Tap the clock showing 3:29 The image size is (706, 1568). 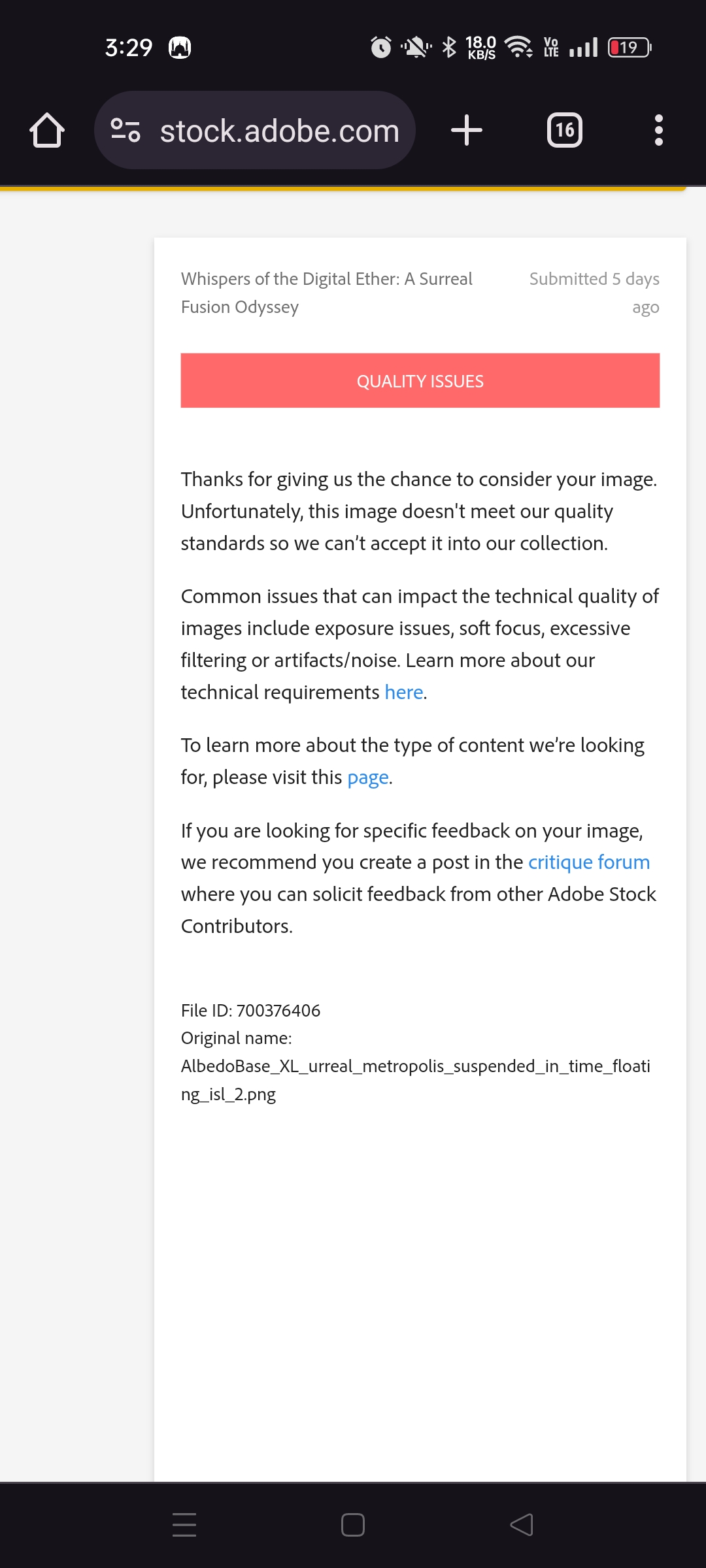point(128,46)
